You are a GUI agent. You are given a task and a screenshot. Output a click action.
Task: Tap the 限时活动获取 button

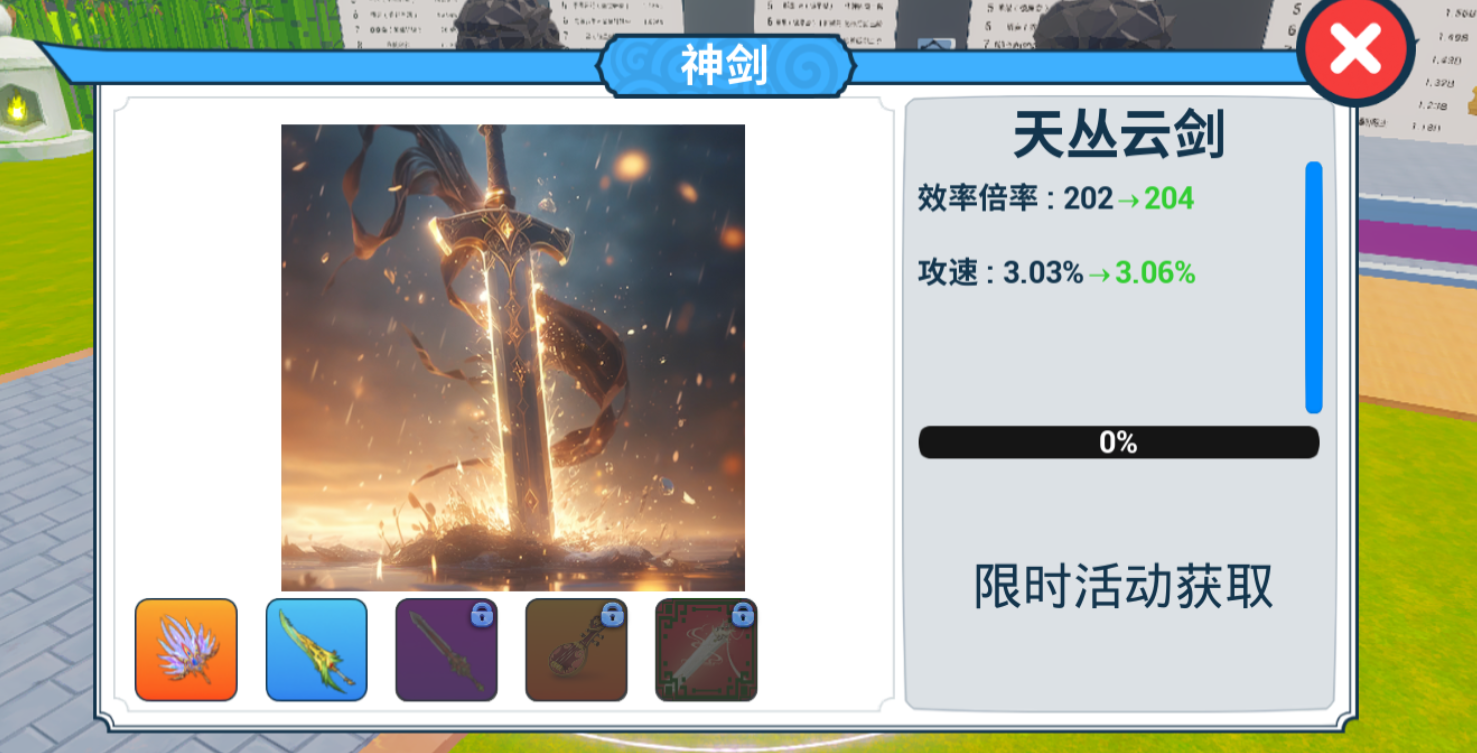click(1123, 586)
